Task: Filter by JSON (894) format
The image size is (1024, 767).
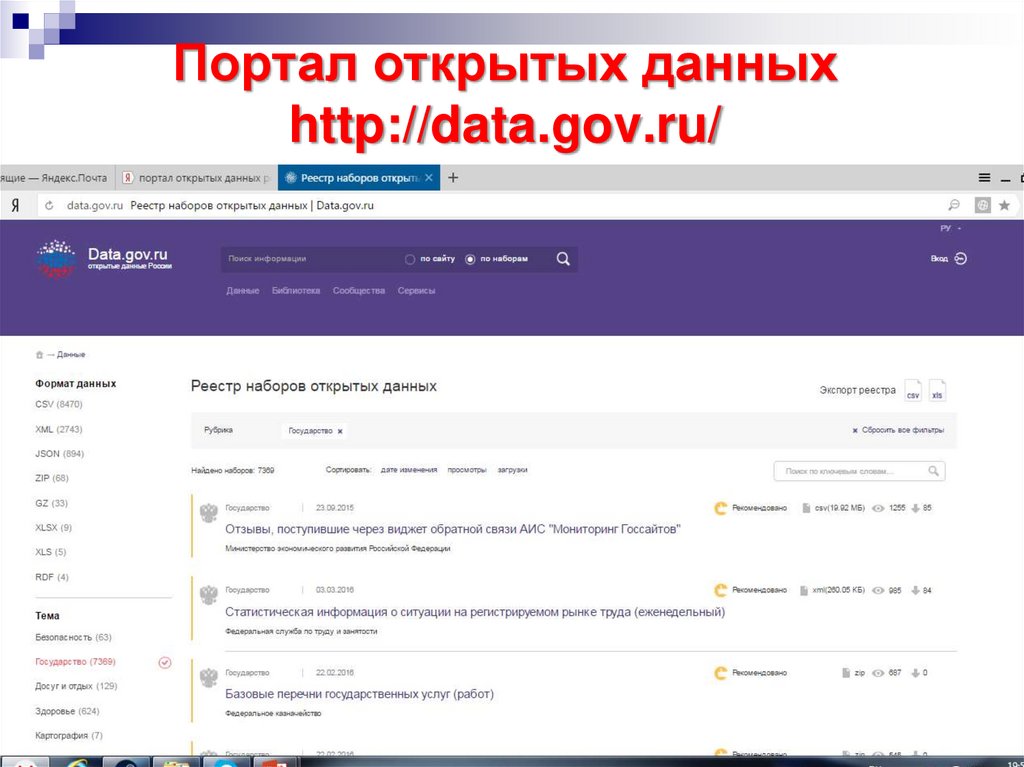Action: 59,453
